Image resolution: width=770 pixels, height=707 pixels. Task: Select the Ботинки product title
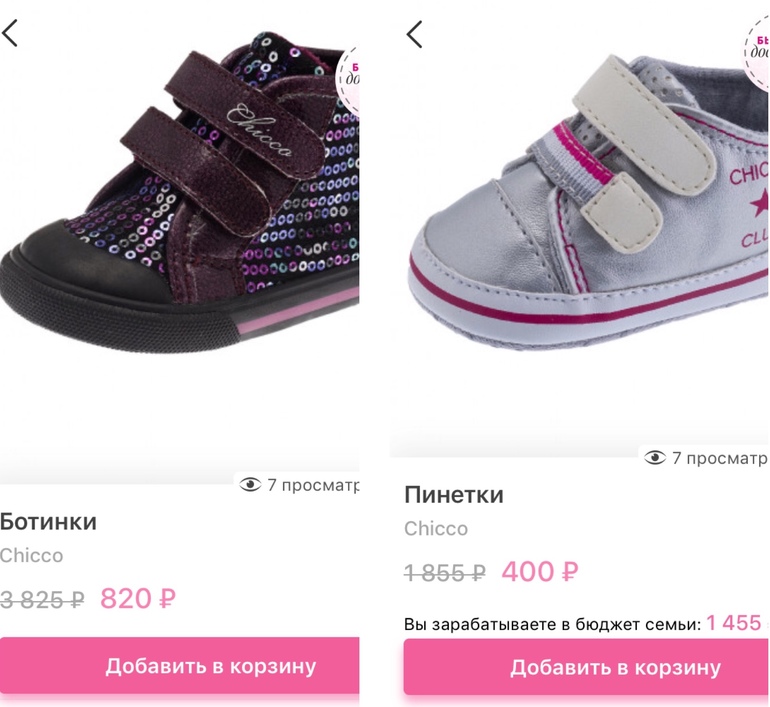48,522
